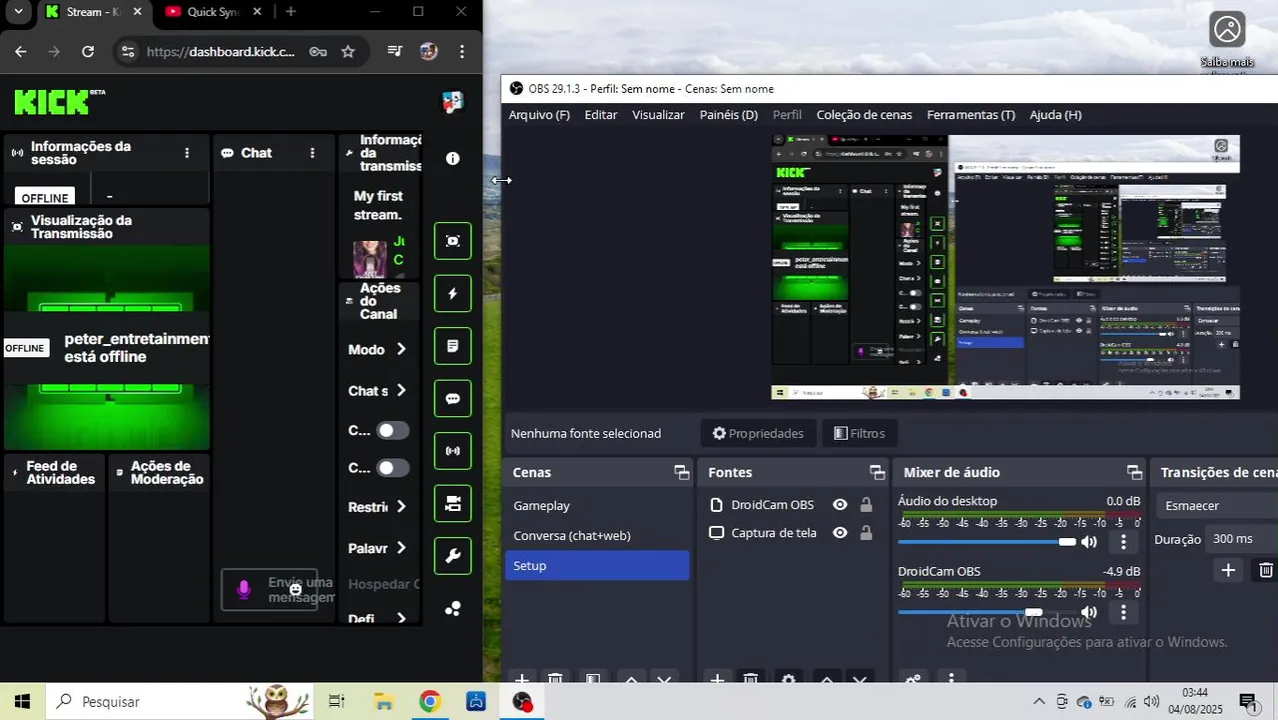Click the Propriedades button in OBS
1278x720 pixels.
point(758,433)
